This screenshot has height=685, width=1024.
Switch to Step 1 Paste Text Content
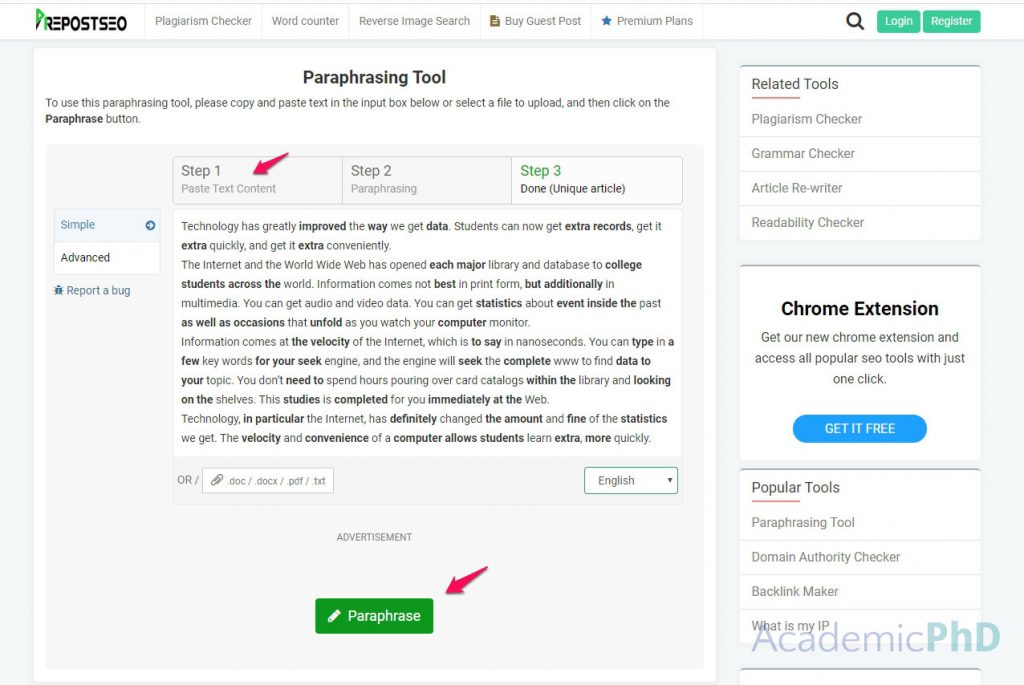tap(257, 180)
